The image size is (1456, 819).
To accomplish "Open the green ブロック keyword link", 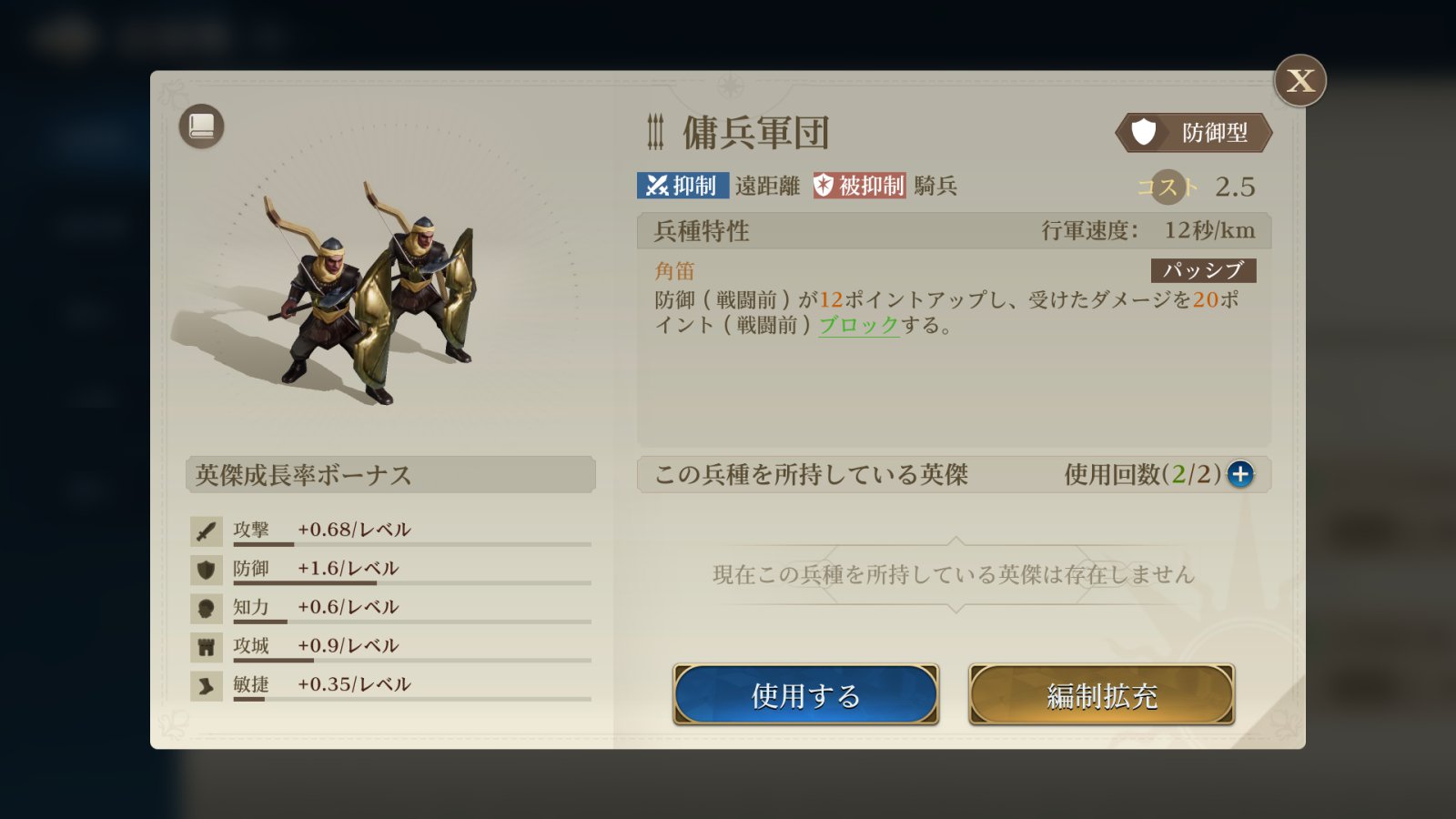I will (x=859, y=325).
